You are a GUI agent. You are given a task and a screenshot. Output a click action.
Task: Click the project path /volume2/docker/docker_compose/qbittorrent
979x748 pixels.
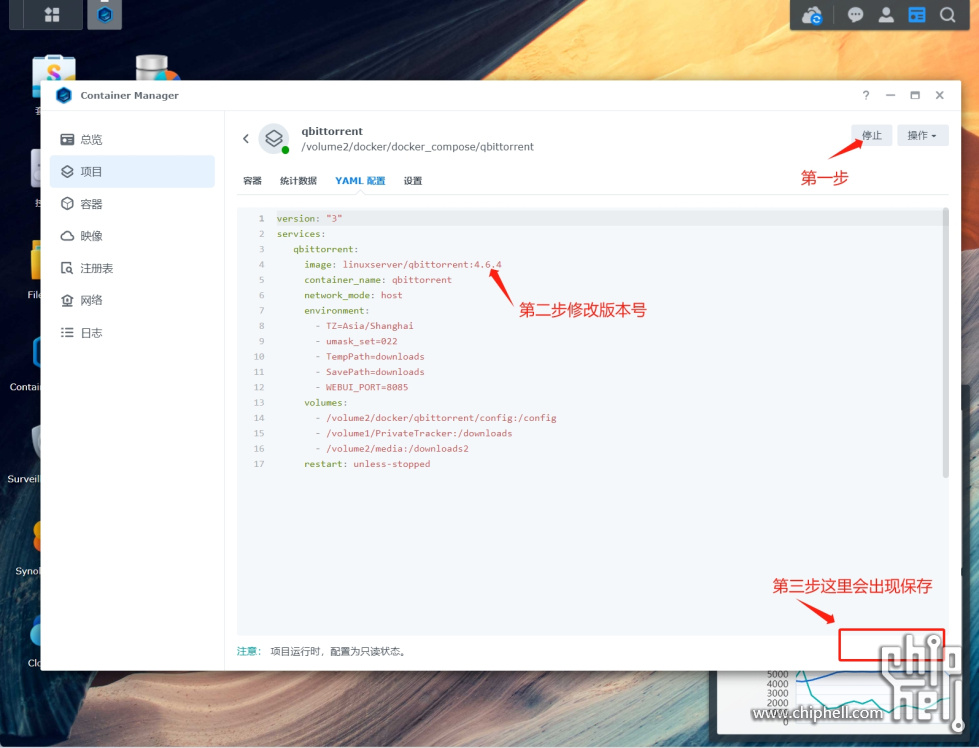pos(418,147)
